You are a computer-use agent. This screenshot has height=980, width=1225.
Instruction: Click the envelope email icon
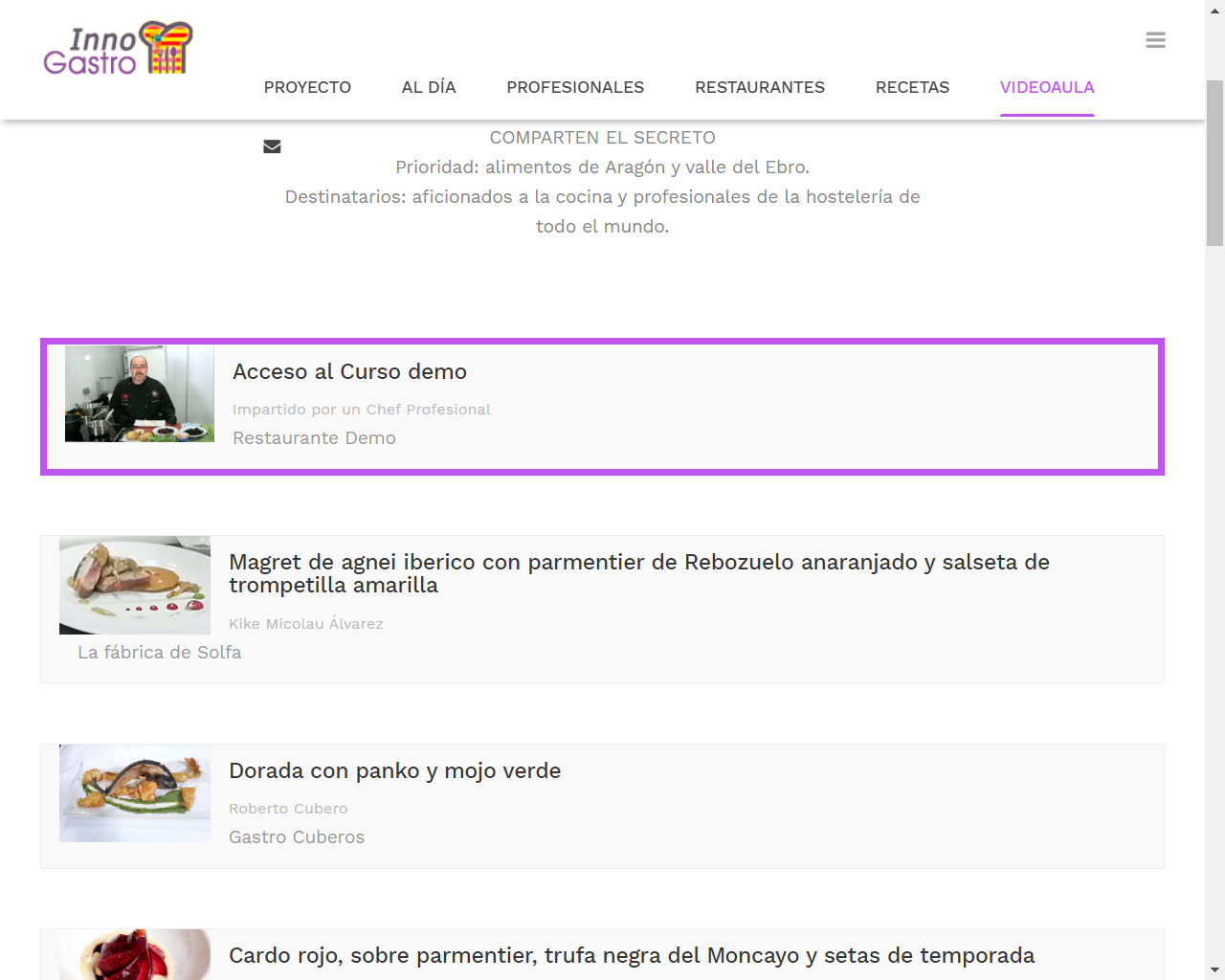click(x=272, y=146)
